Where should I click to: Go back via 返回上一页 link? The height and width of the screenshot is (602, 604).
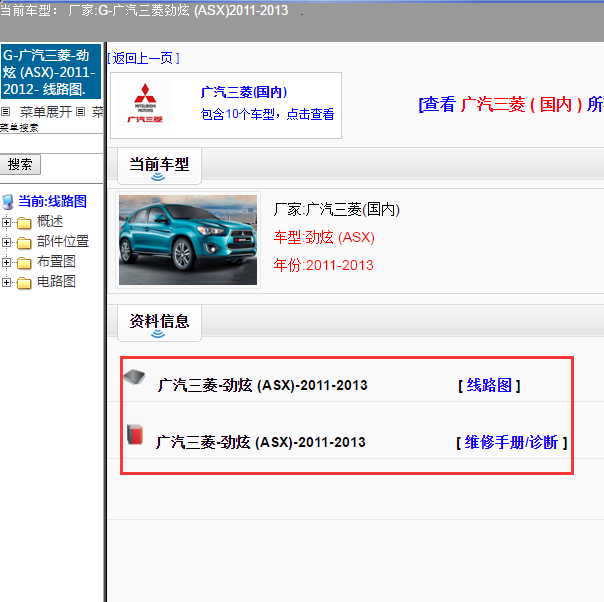[143, 59]
